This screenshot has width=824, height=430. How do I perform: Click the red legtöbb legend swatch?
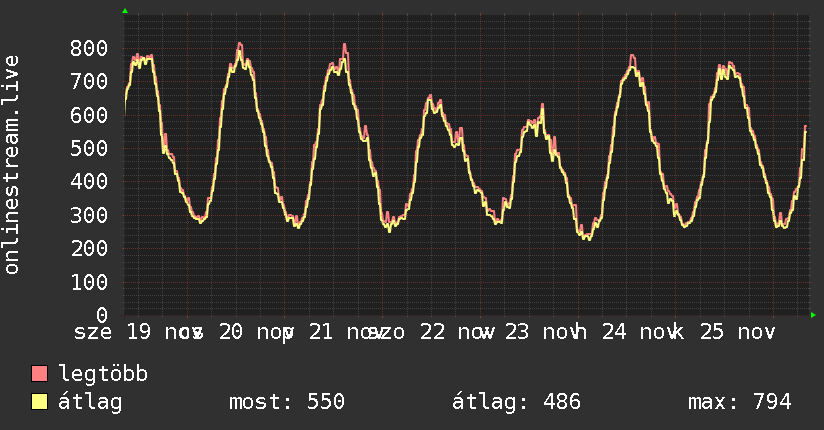click(40, 374)
